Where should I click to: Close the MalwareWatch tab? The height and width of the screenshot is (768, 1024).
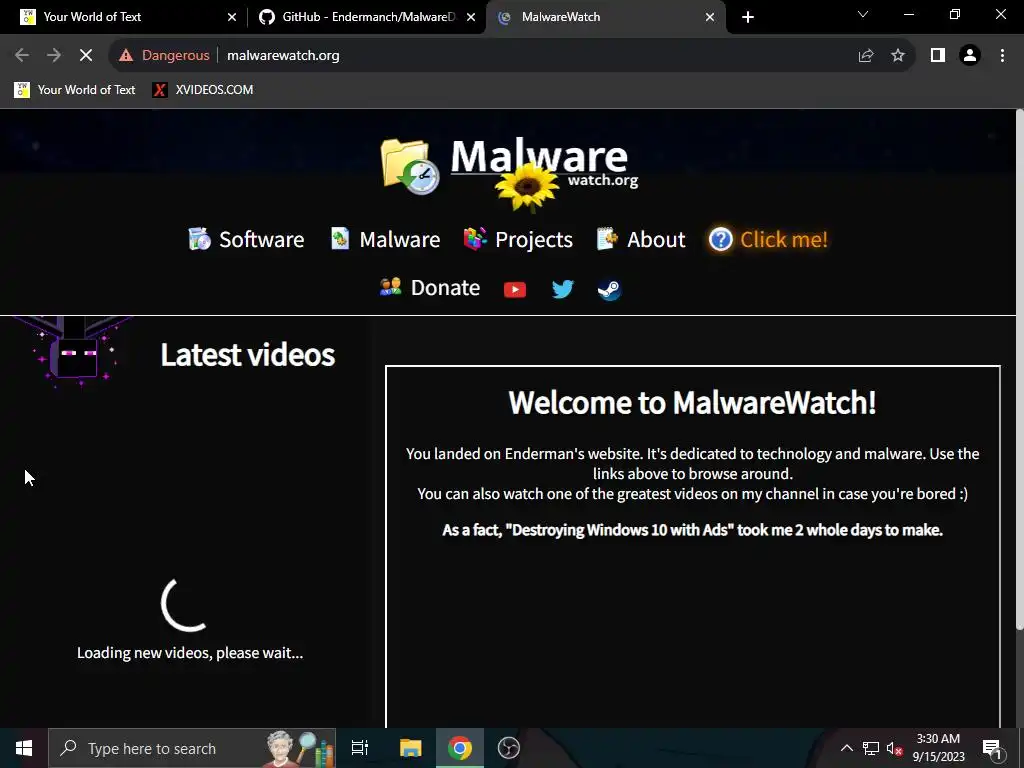pos(710,17)
